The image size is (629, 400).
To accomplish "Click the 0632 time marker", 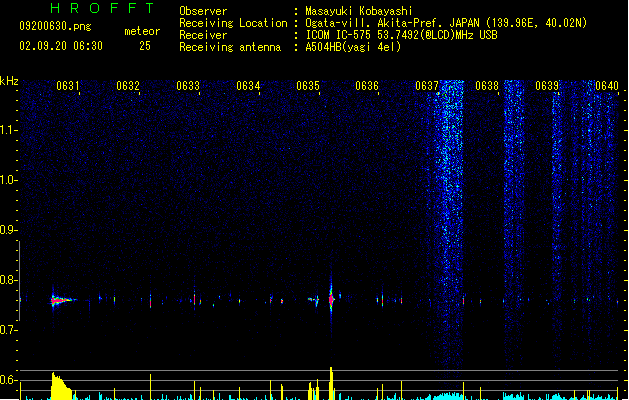I will pos(128,86).
